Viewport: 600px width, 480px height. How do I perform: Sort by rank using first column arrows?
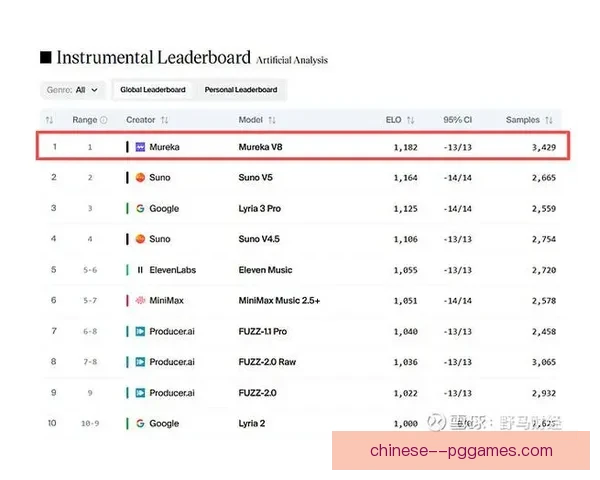pos(49,120)
